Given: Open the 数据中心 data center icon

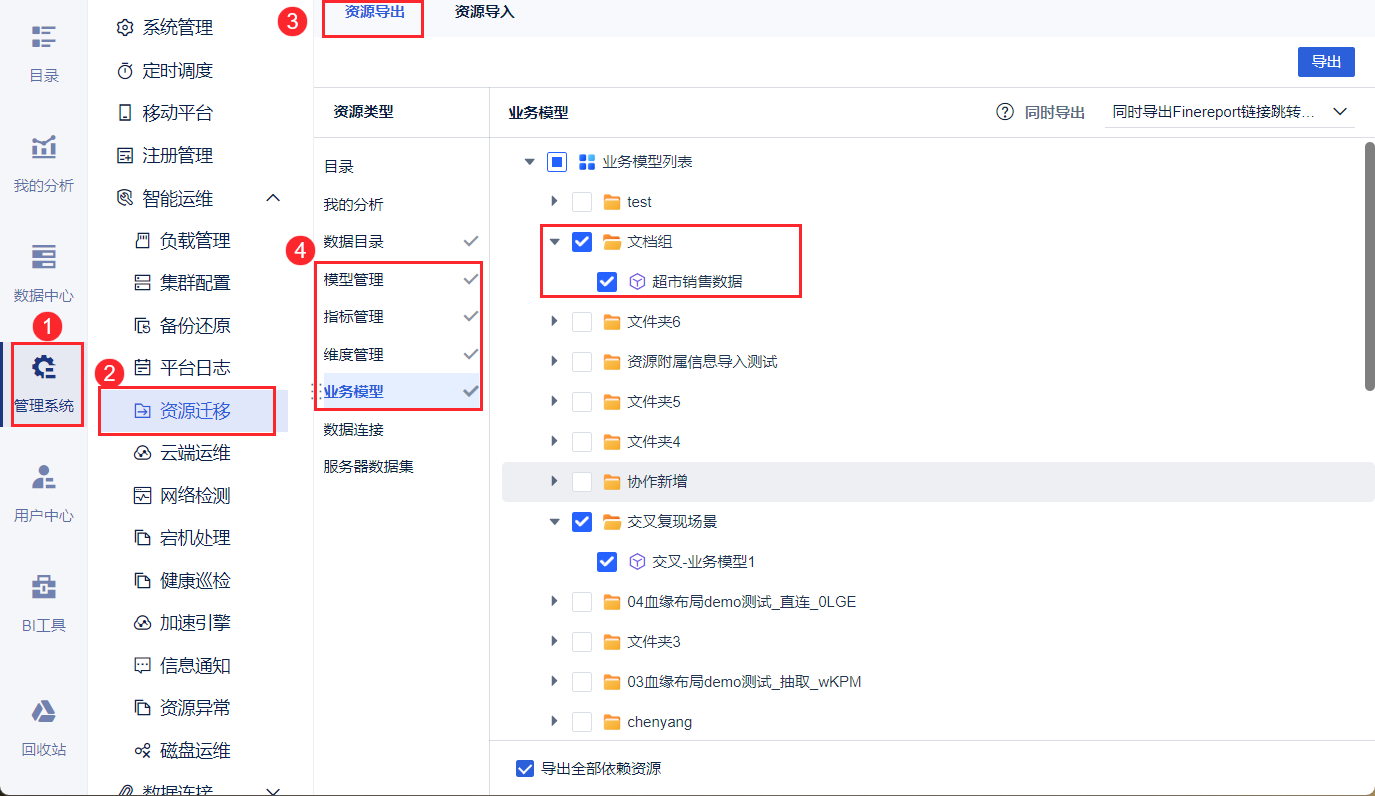Looking at the screenshot, I should click(x=43, y=257).
